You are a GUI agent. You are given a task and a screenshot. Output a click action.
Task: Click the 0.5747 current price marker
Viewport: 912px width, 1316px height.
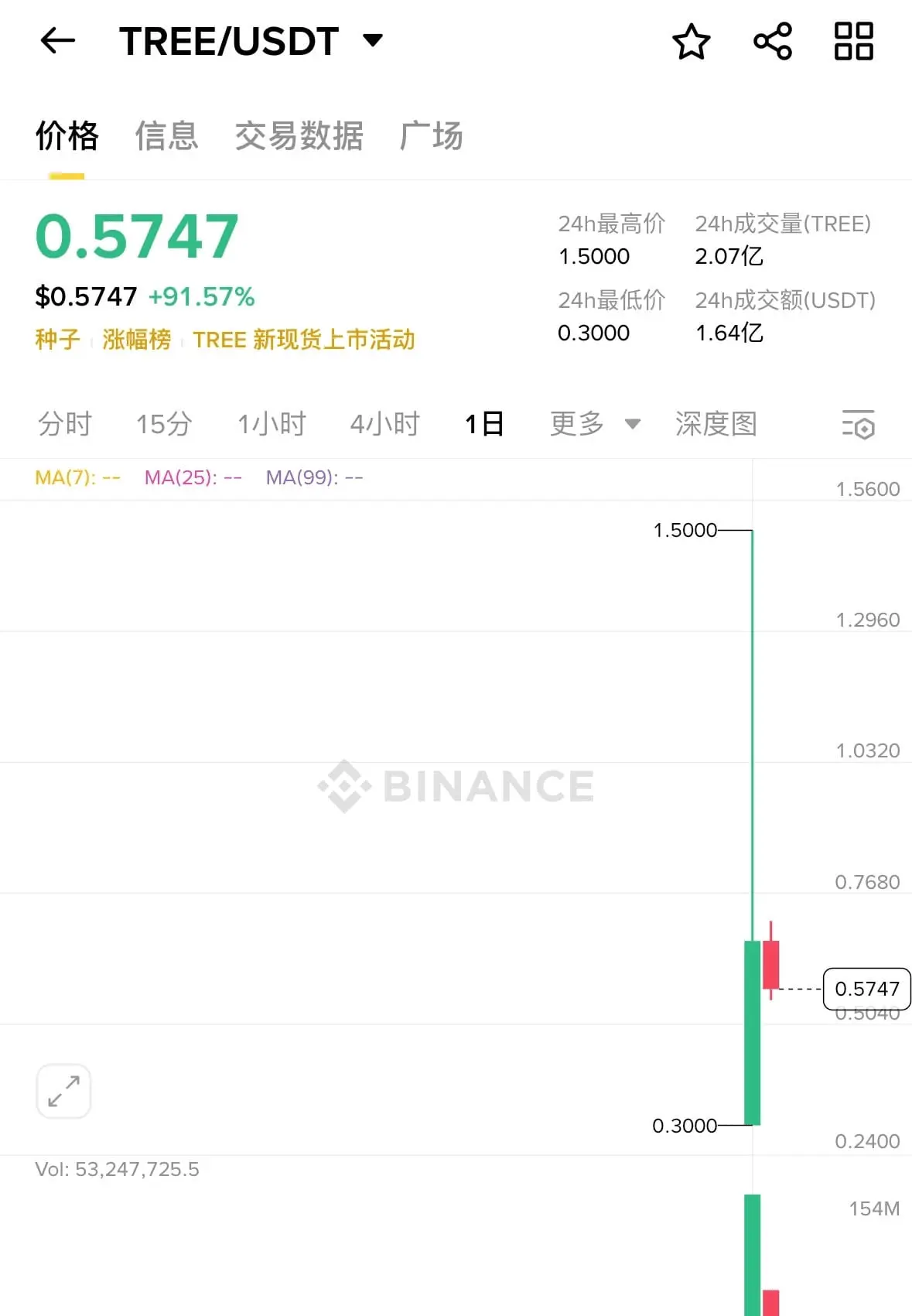pos(867,989)
